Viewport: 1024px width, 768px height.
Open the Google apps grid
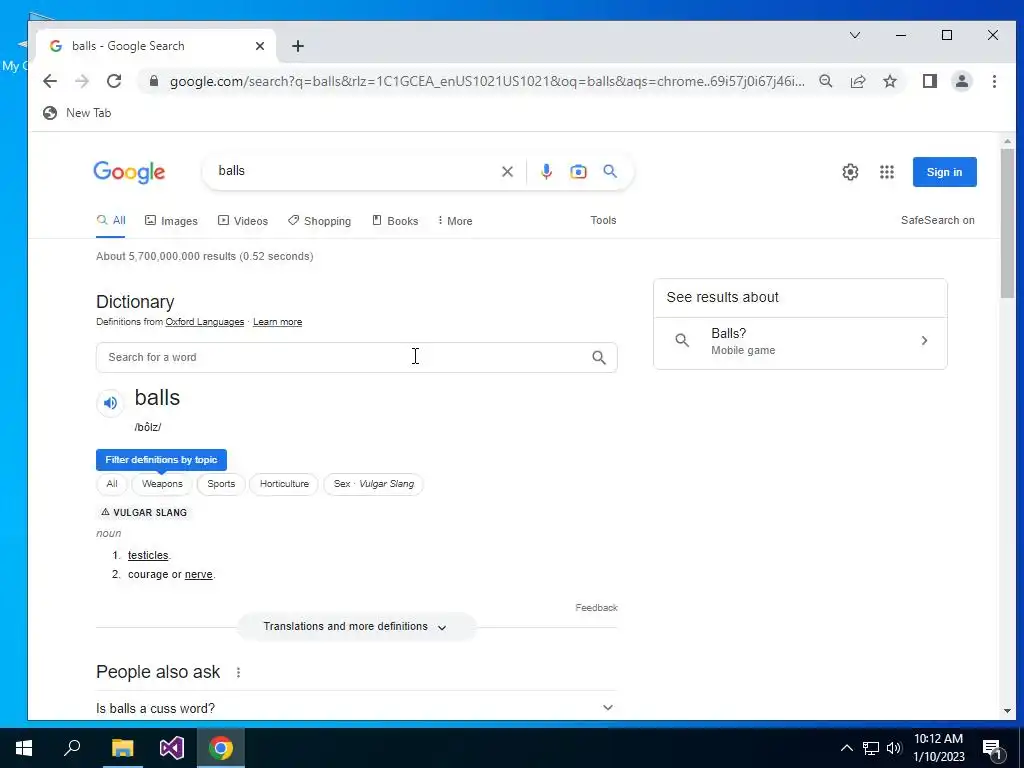pos(886,172)
